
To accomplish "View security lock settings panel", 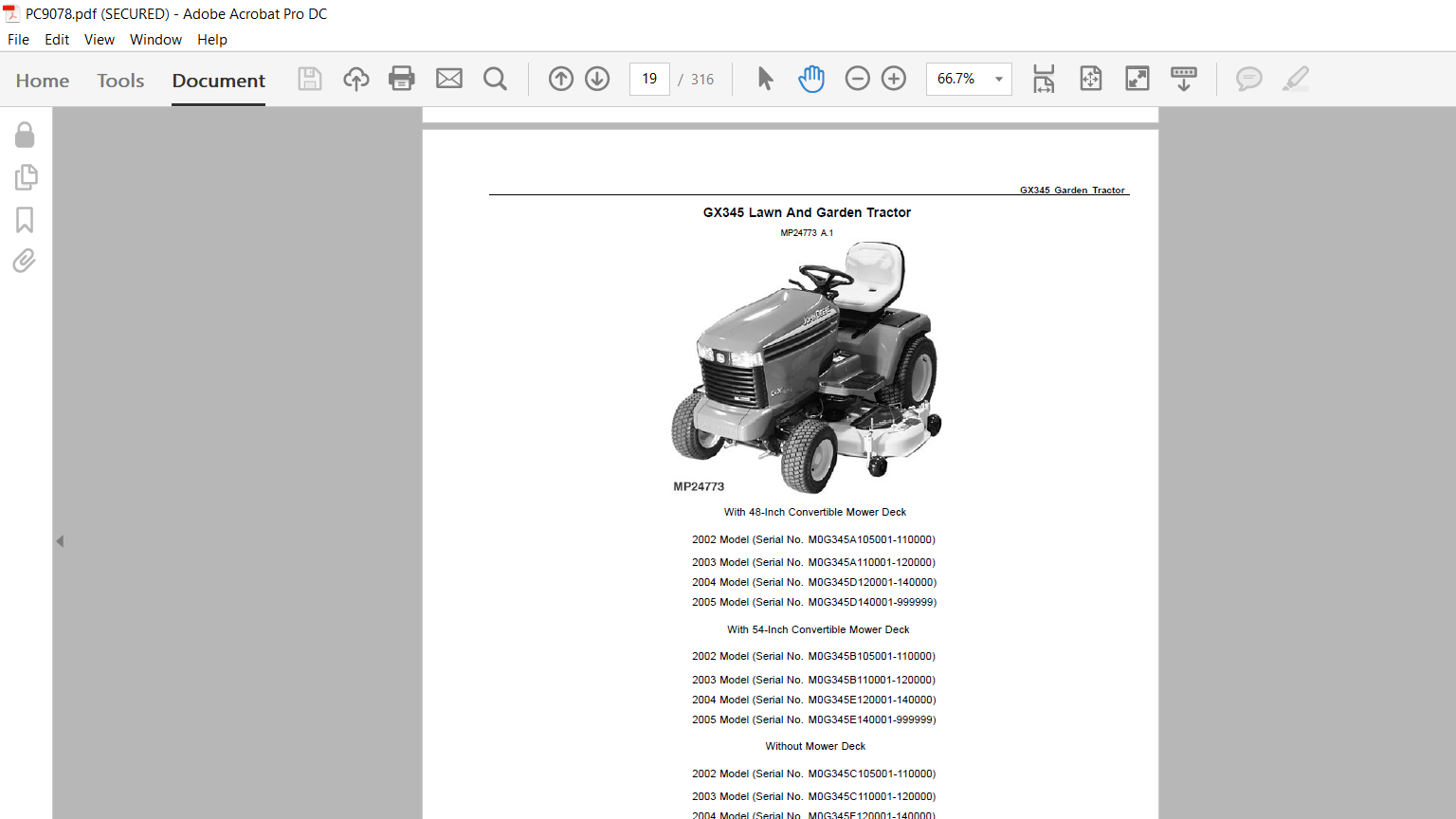I will click(25, 135).
